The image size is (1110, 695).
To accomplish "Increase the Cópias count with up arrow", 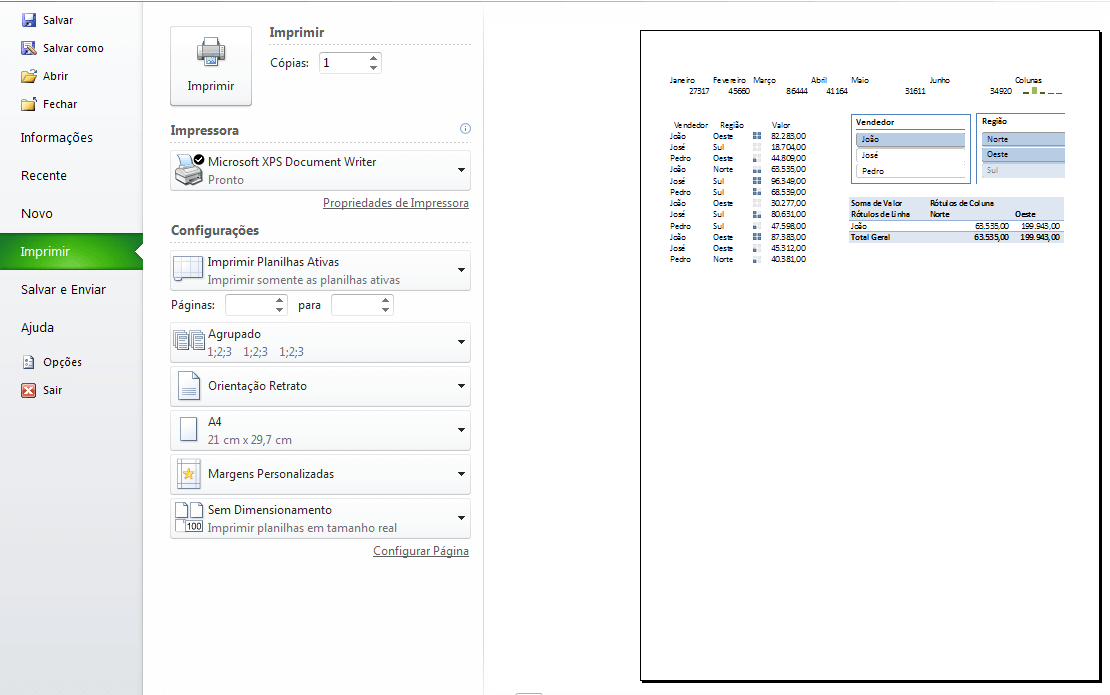I will pos(373,58).
